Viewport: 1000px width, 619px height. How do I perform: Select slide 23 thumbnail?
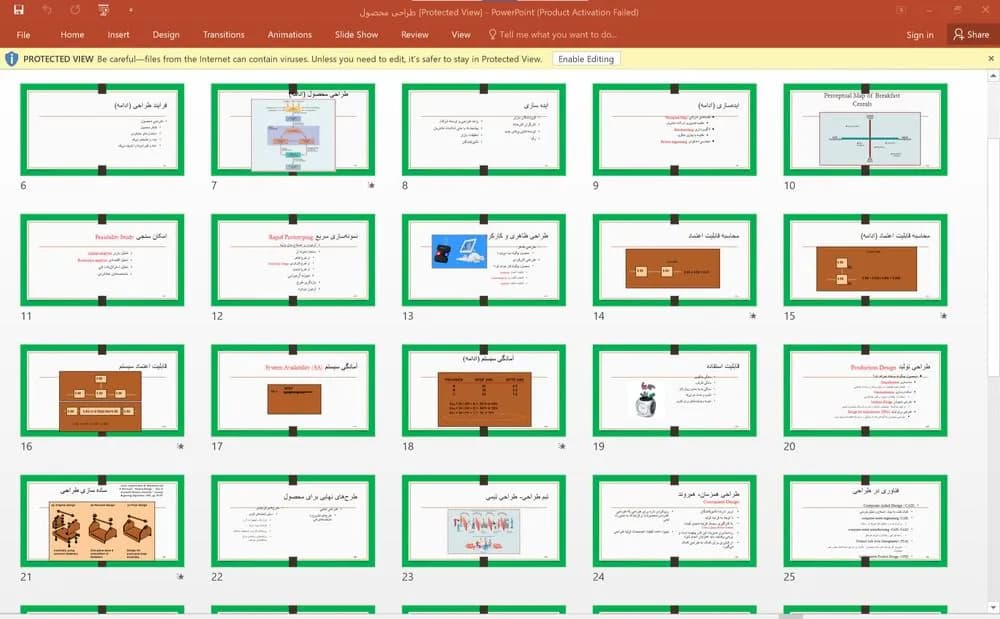point(483,521)
